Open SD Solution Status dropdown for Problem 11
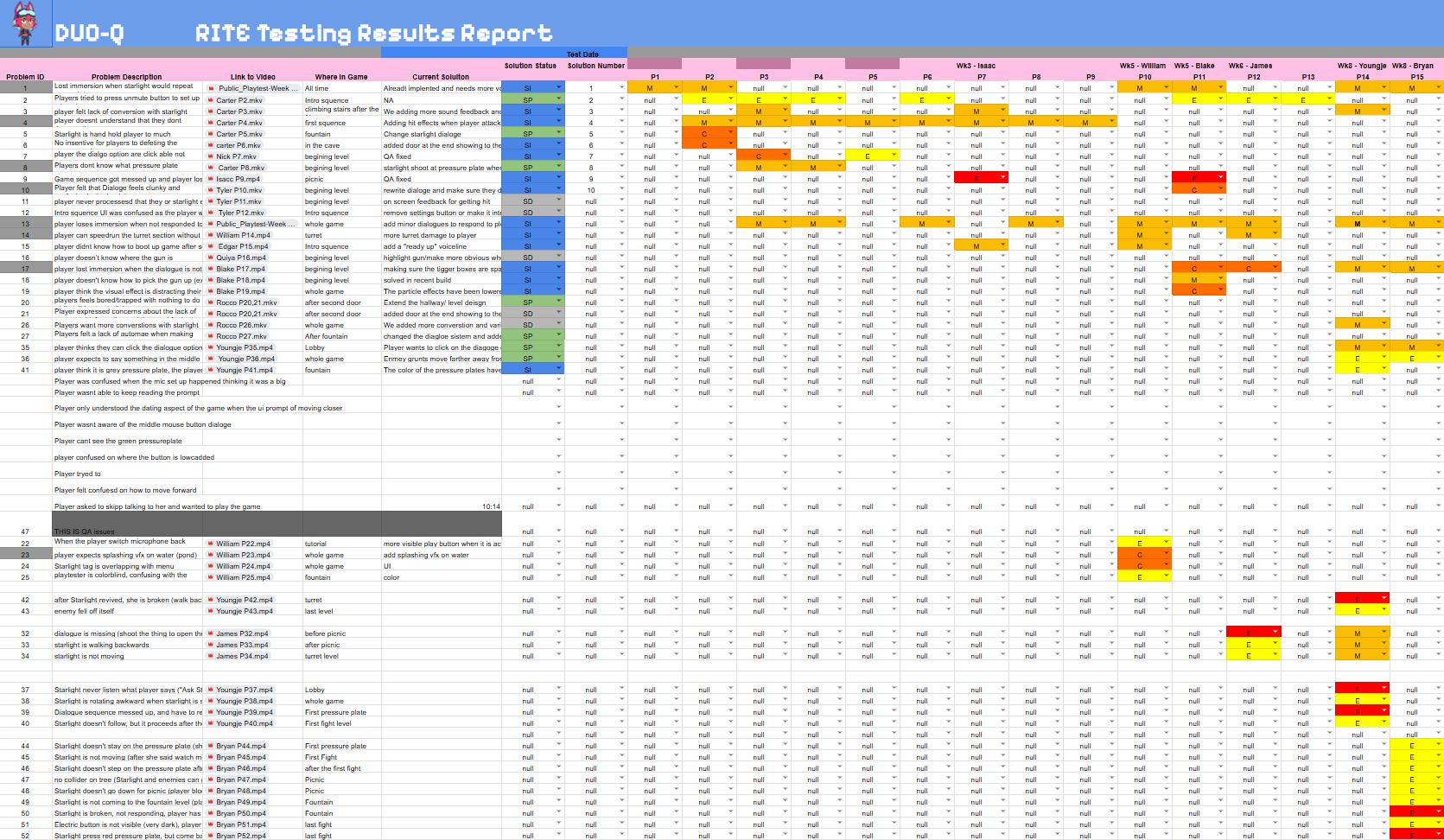The width and height of the screenshot is (1444, 840). [558, 200]
